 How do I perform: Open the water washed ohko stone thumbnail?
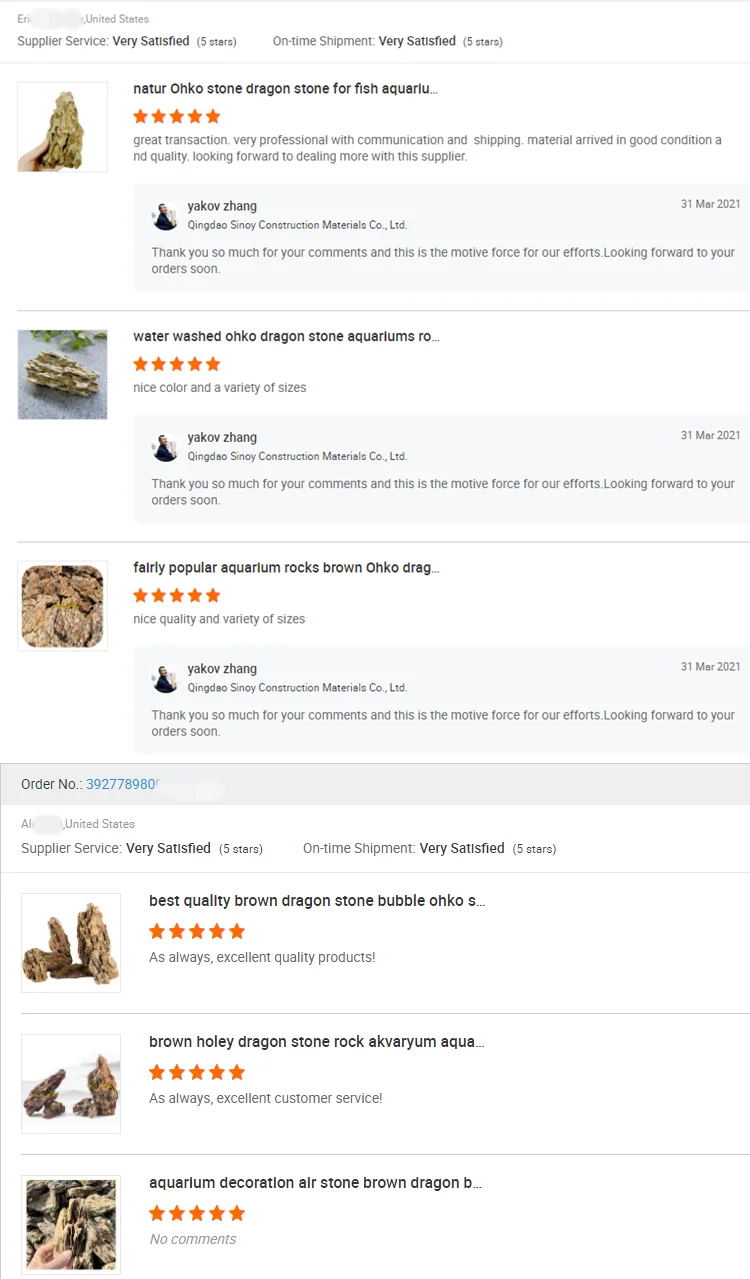tap(62, 374)
